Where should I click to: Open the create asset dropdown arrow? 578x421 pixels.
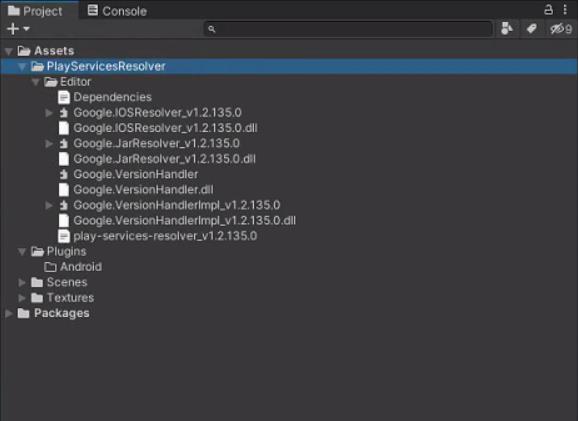click(26, 28)
